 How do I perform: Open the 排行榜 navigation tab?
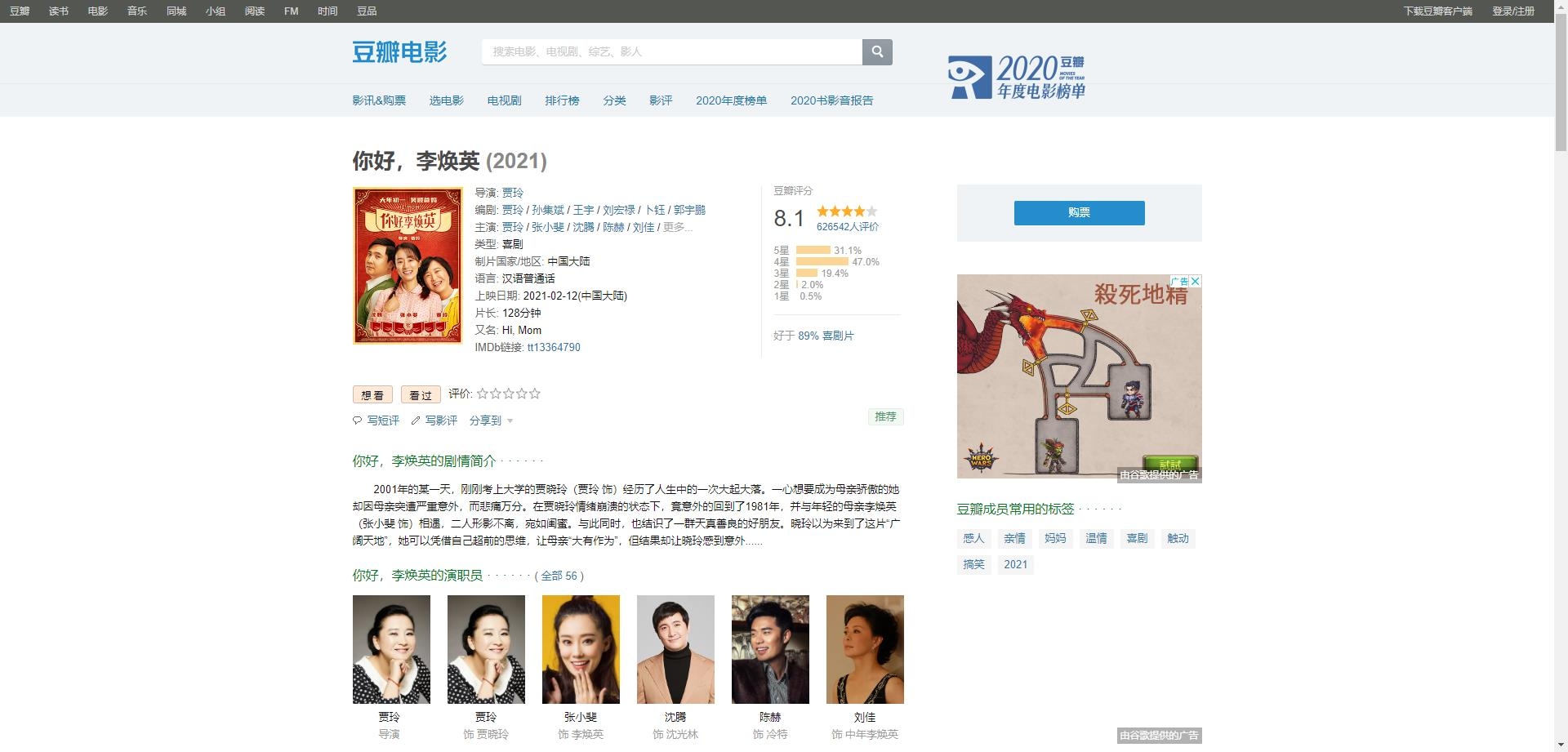562,100
